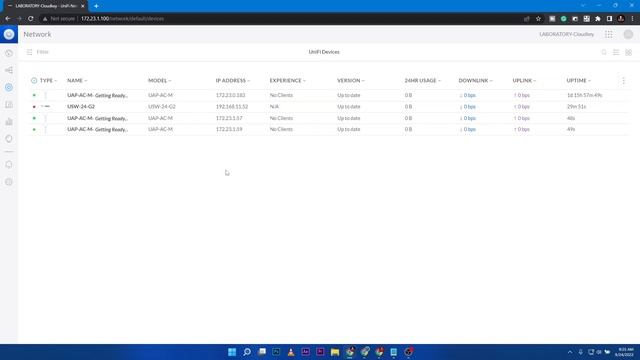Launch VLC from taskbar
This screenshot has width=640, height=360.
291,352
